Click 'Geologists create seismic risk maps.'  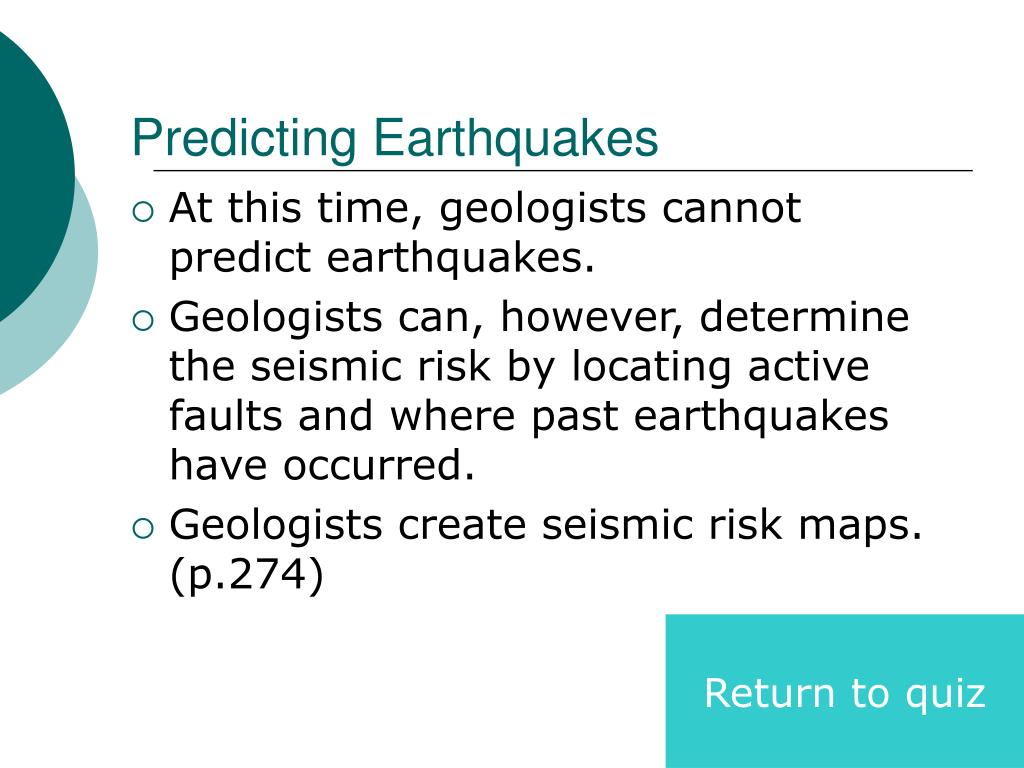coord(546,526)
